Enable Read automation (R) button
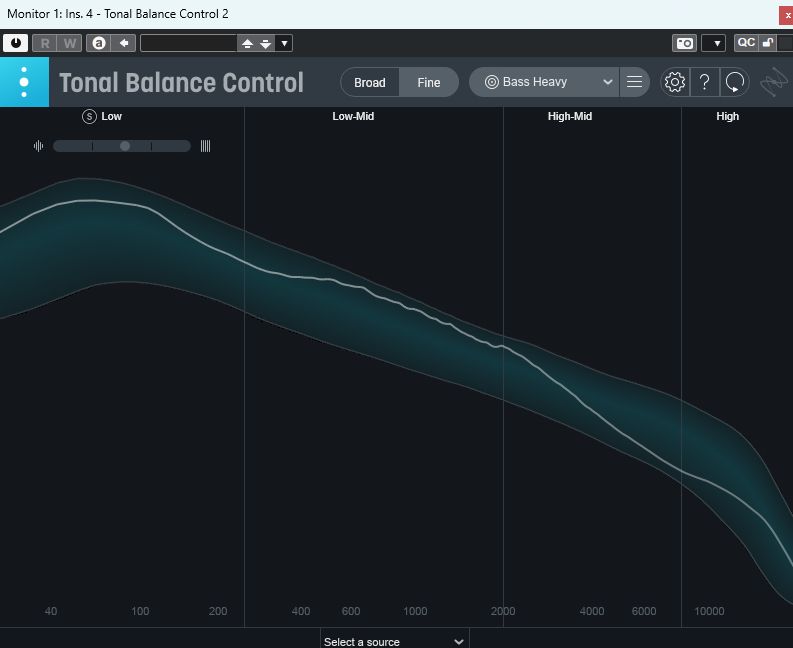 45,43
